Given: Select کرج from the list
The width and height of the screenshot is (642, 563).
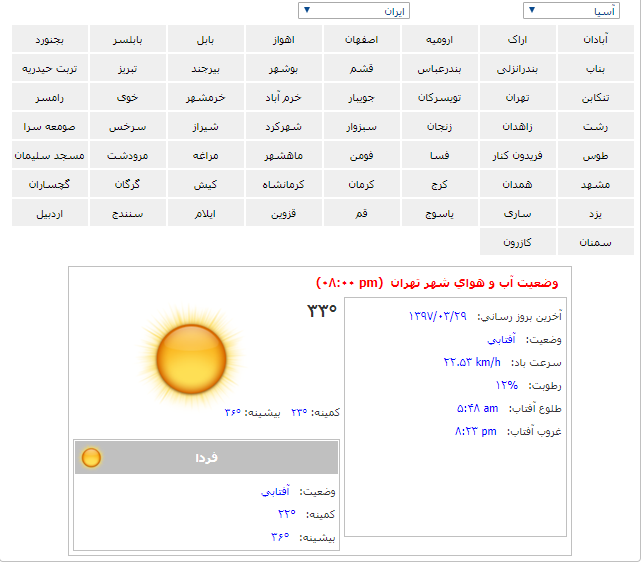Looking at the screenshot, I should (440, 184).
